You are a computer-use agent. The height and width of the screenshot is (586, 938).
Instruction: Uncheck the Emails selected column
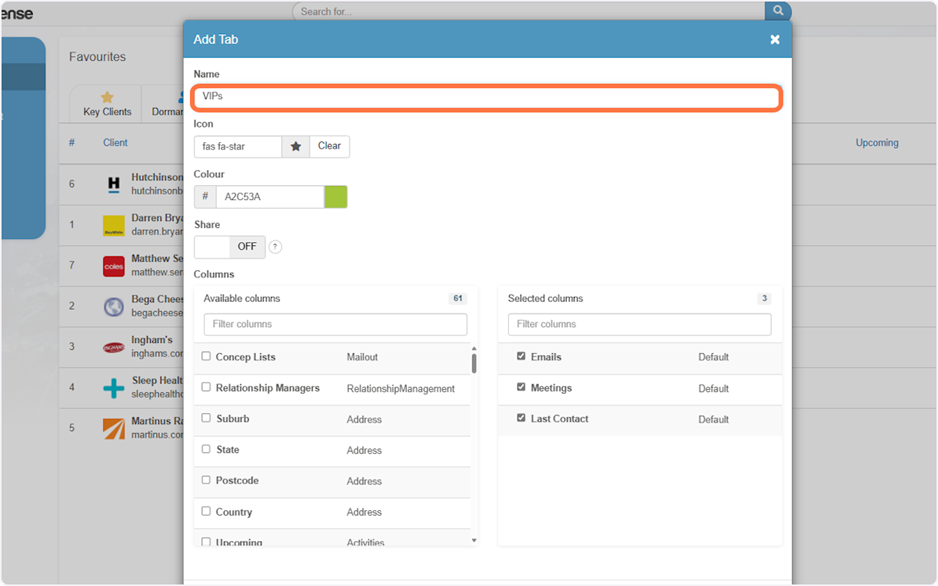coord(521,356)
